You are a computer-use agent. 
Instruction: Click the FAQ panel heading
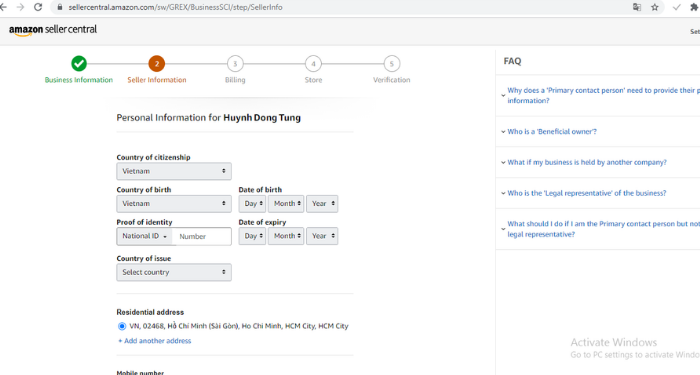[512, 61]
